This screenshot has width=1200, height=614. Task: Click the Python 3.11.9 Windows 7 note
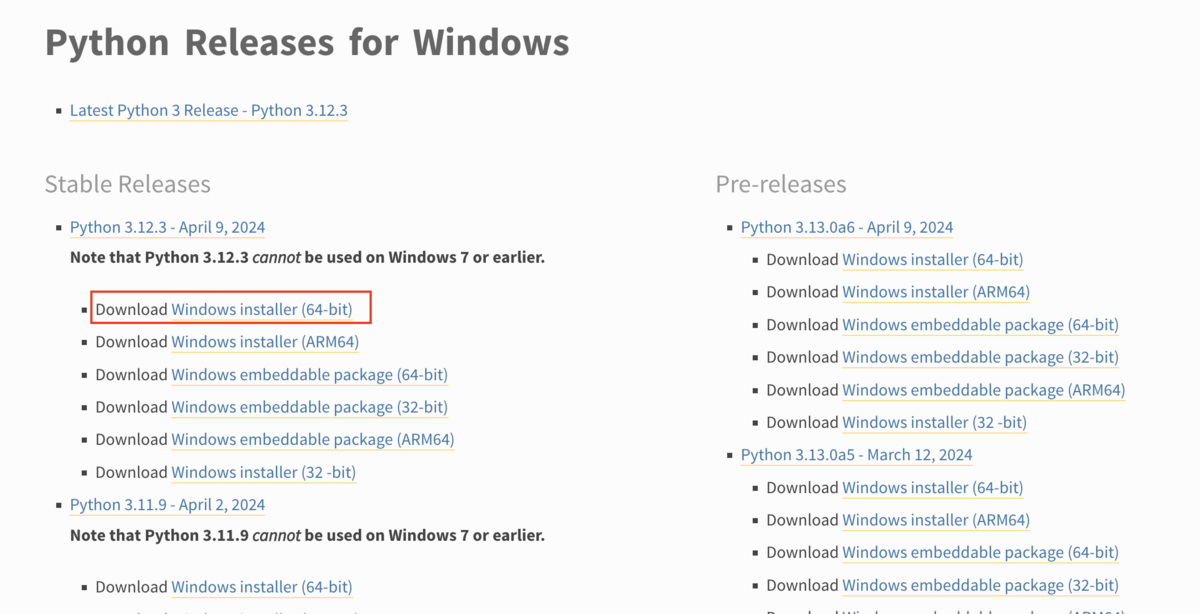pyautogui.click(x=307, y=535)
